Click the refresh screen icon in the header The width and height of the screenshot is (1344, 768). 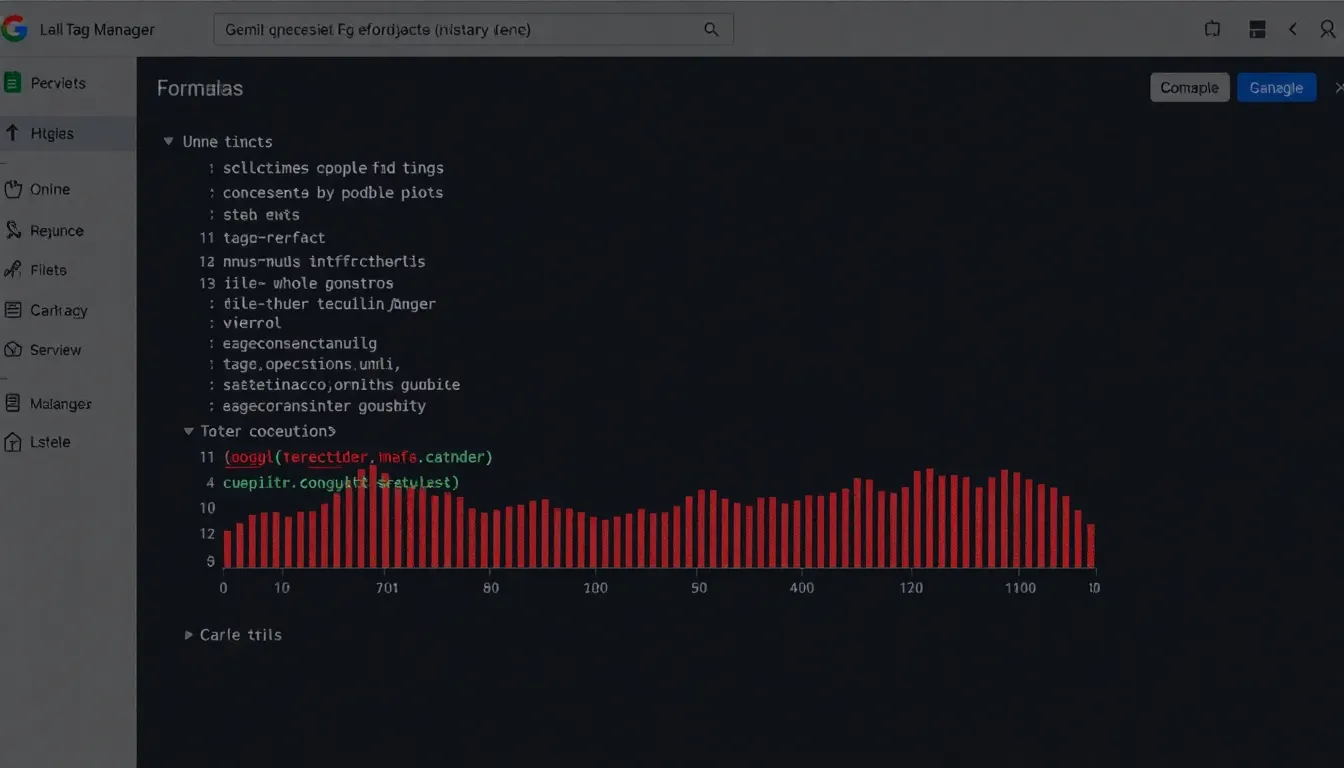tap(1213, 30)
